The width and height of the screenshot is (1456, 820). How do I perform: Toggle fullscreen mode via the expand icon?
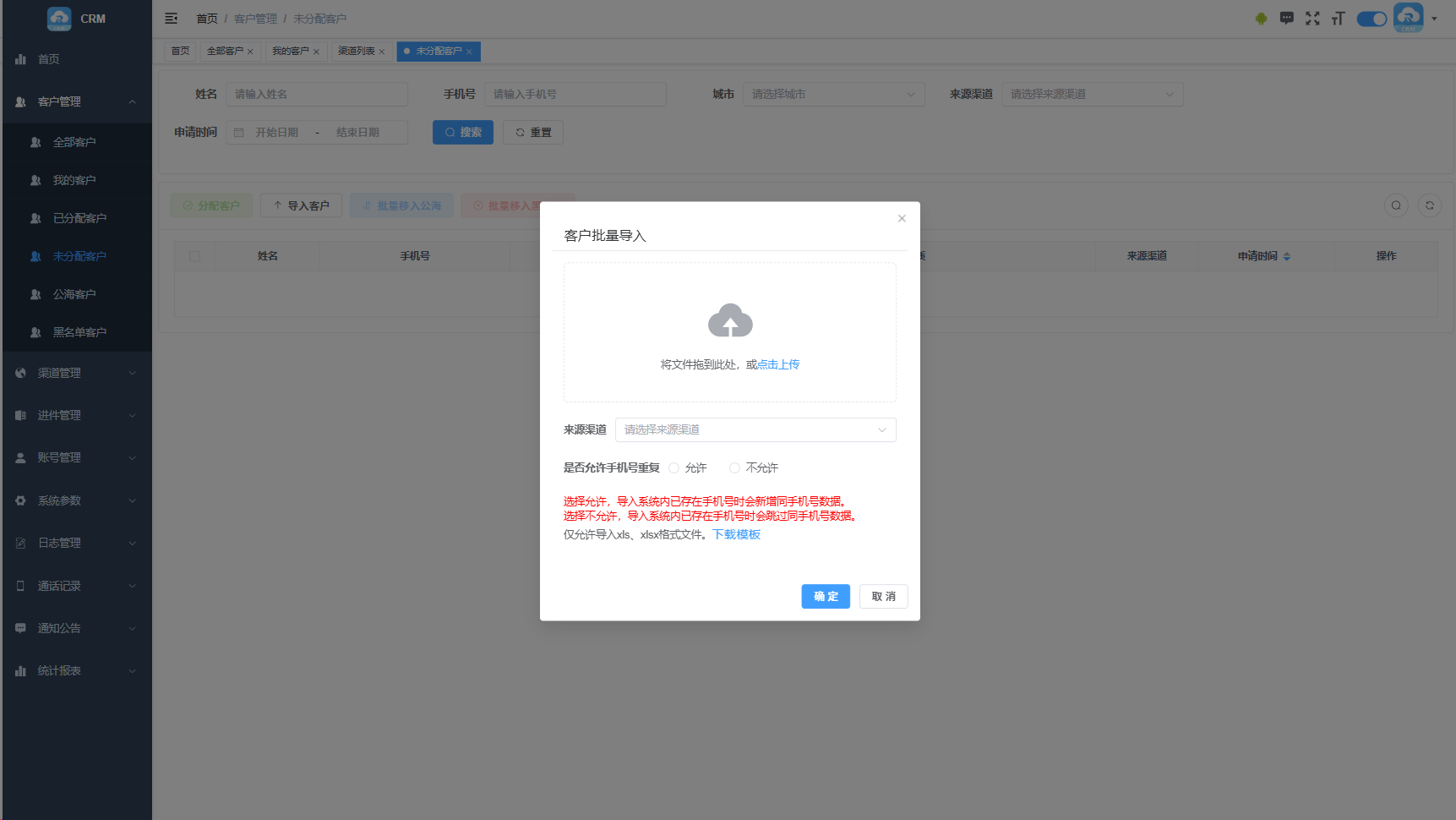(1312, 17)
